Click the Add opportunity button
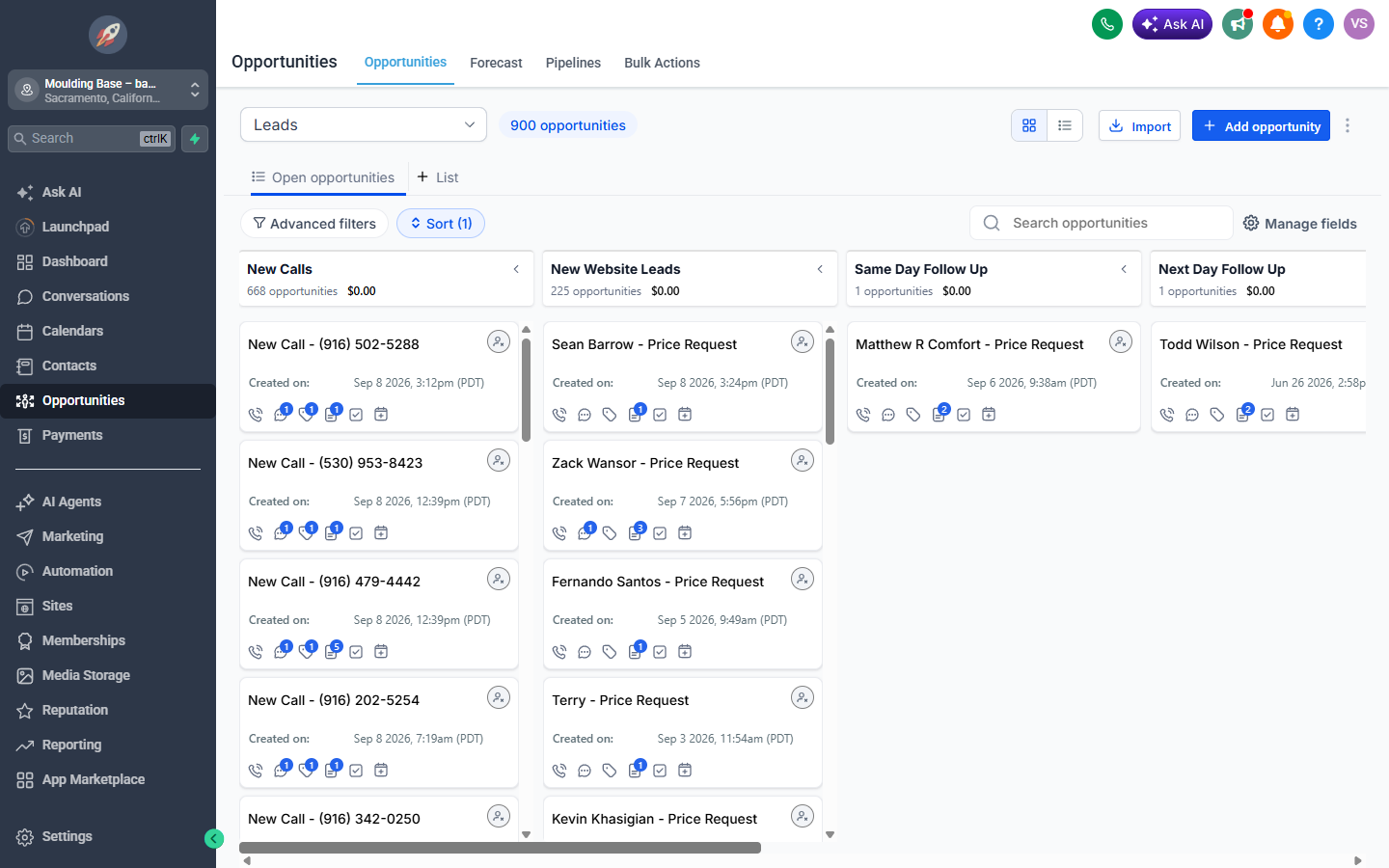1389x868 pixels. 1261,125
